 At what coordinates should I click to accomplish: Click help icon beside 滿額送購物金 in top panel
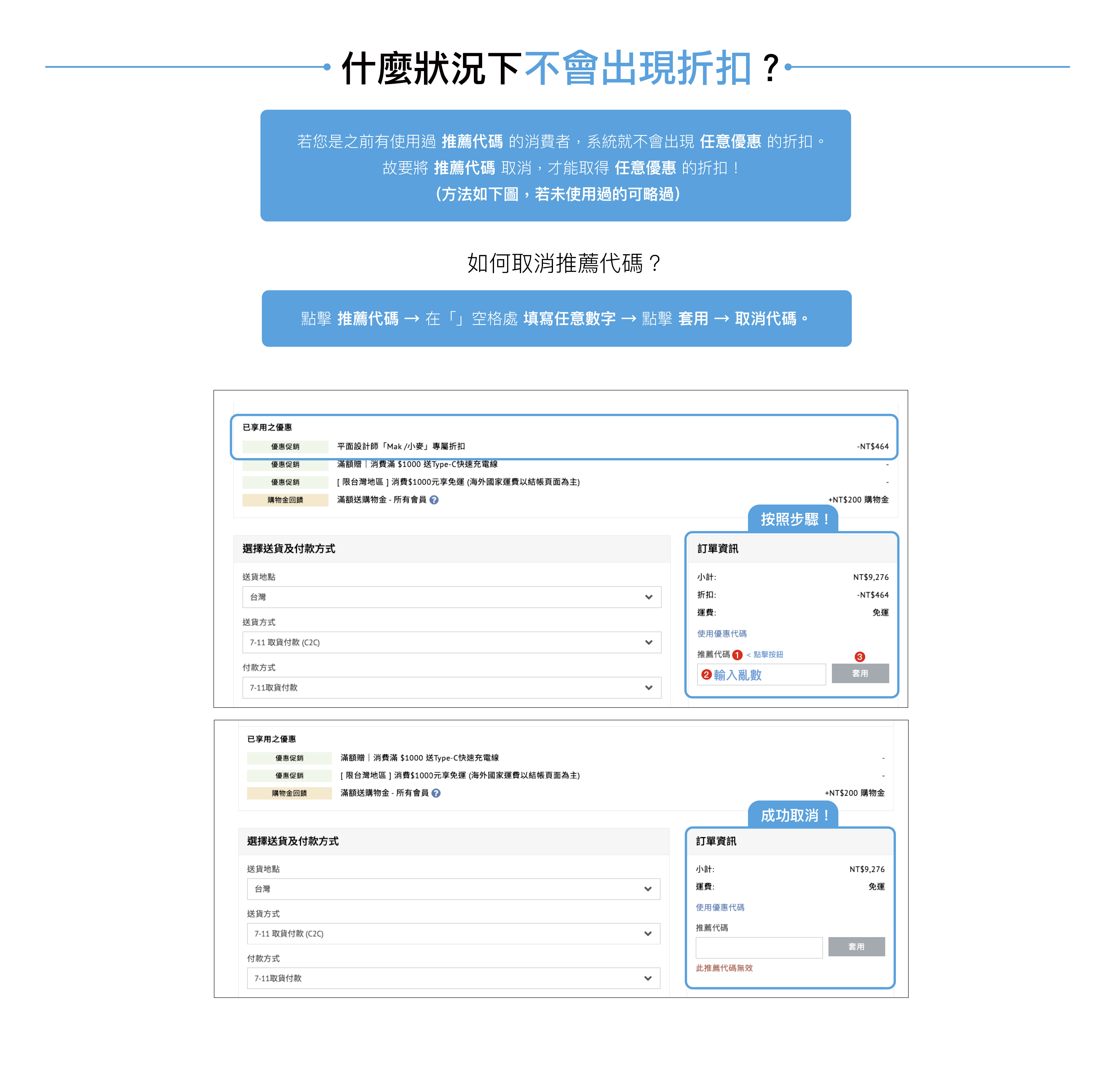[x=434, y=500]
